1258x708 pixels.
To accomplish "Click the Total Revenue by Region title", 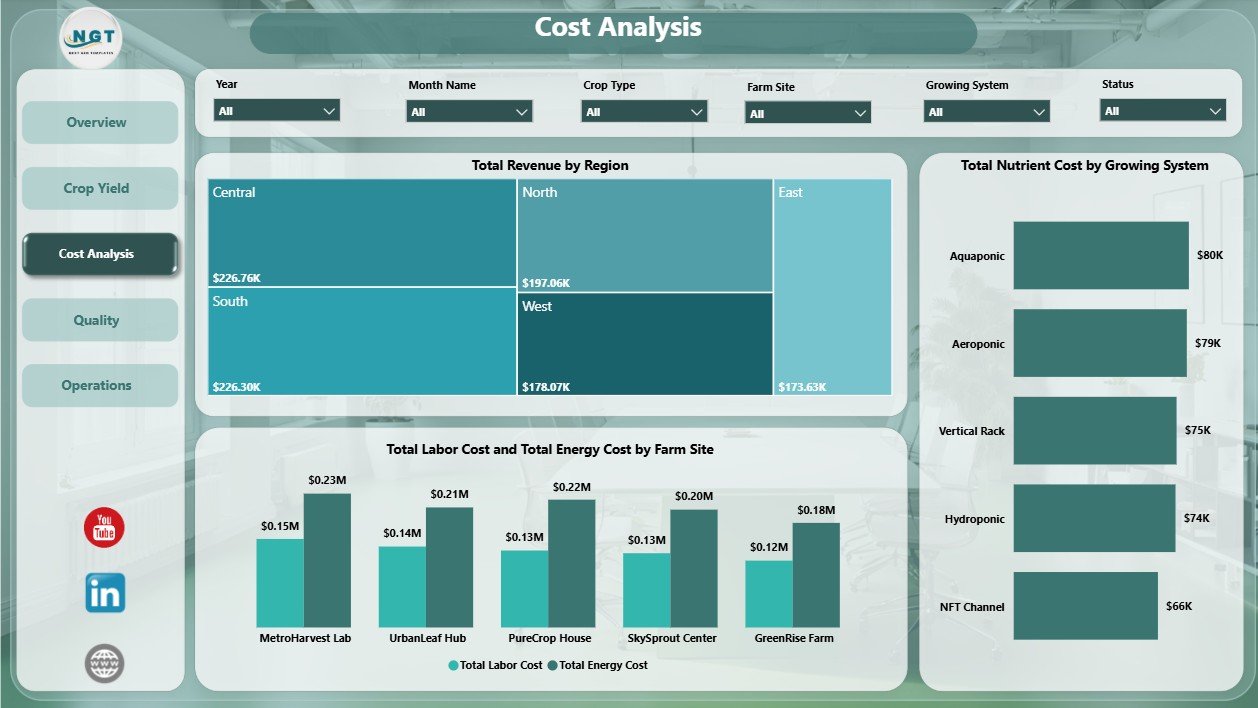I will pos(550,166).
